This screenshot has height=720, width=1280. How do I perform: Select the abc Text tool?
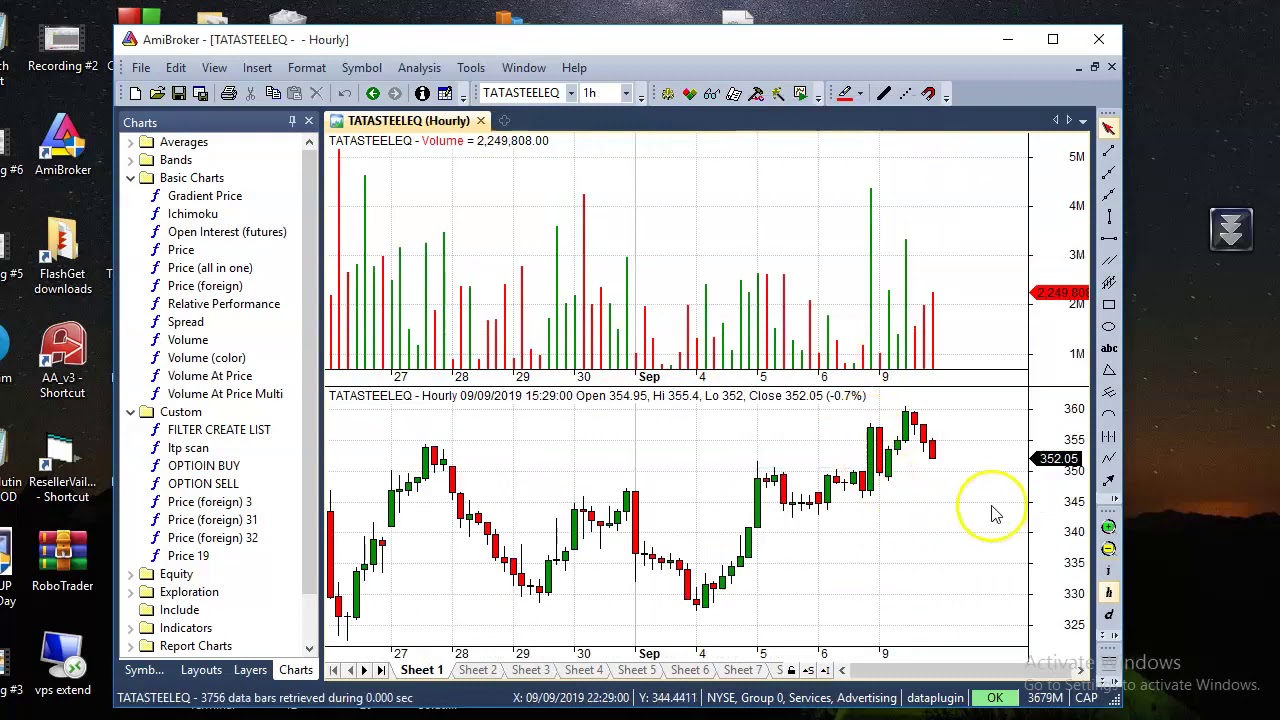coord(1109,348)
